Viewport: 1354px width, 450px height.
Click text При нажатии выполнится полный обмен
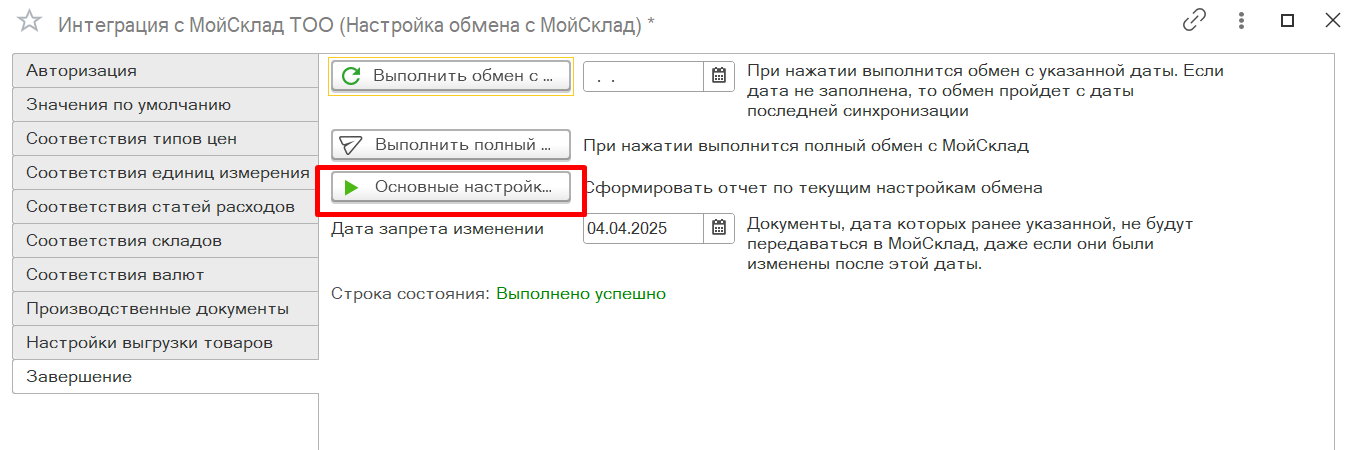coord(806,145)
